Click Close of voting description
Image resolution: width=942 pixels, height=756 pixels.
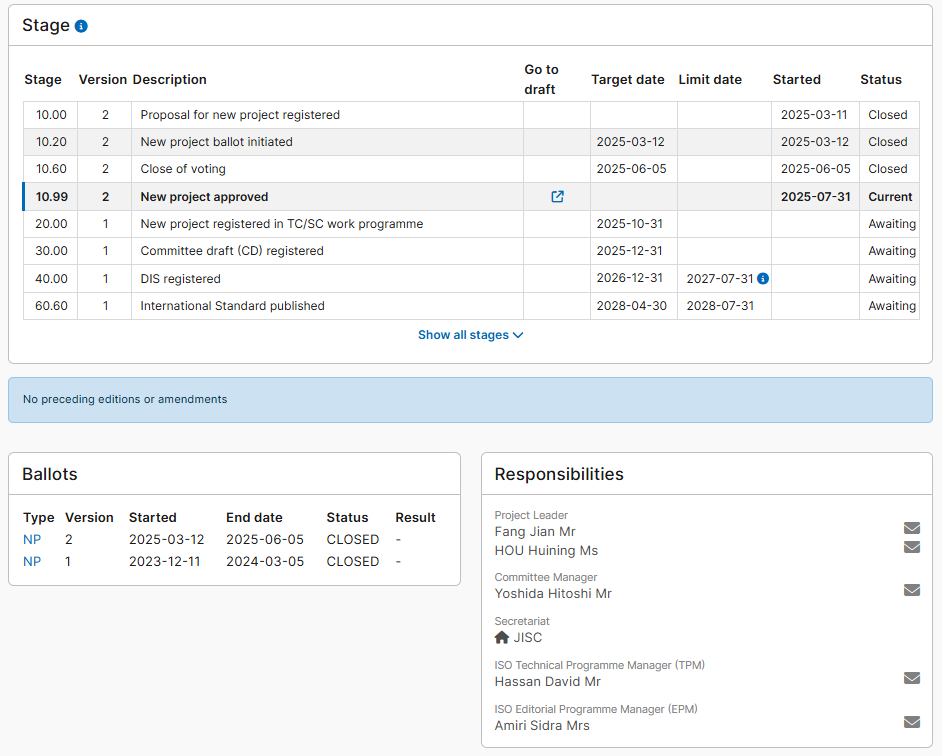(183, 169)
